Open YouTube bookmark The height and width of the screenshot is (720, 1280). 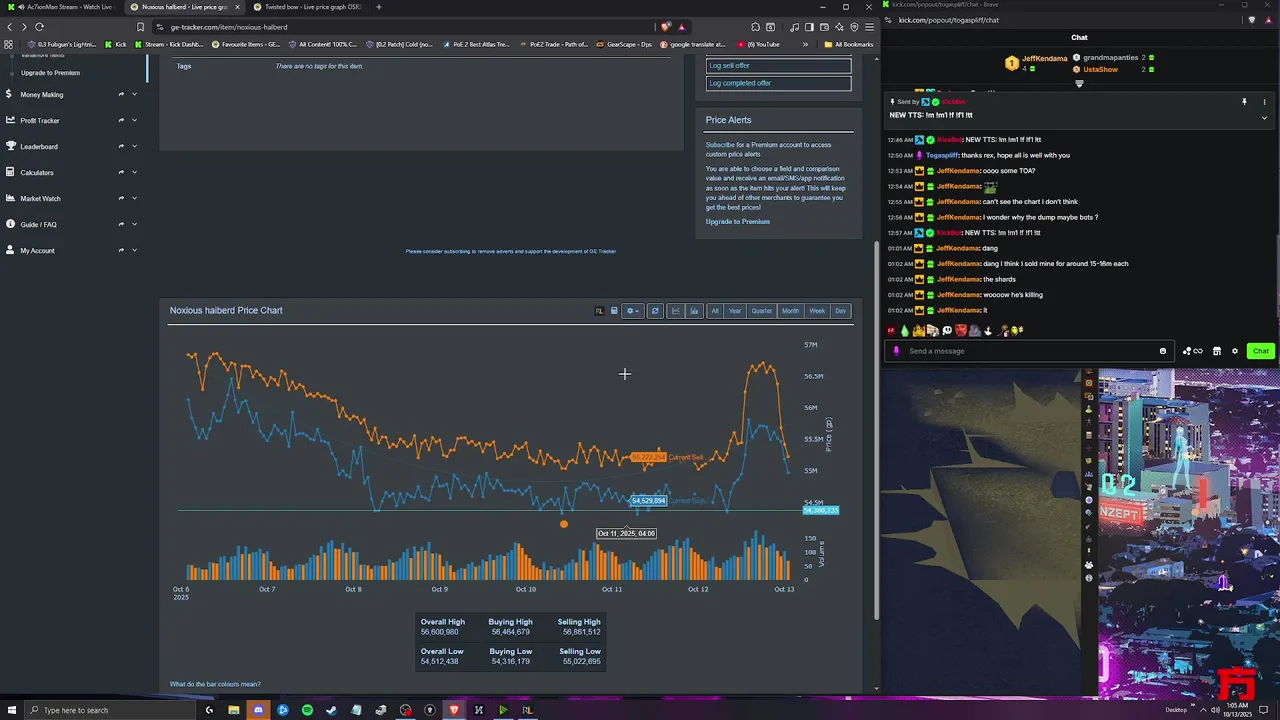click(758, 44)
